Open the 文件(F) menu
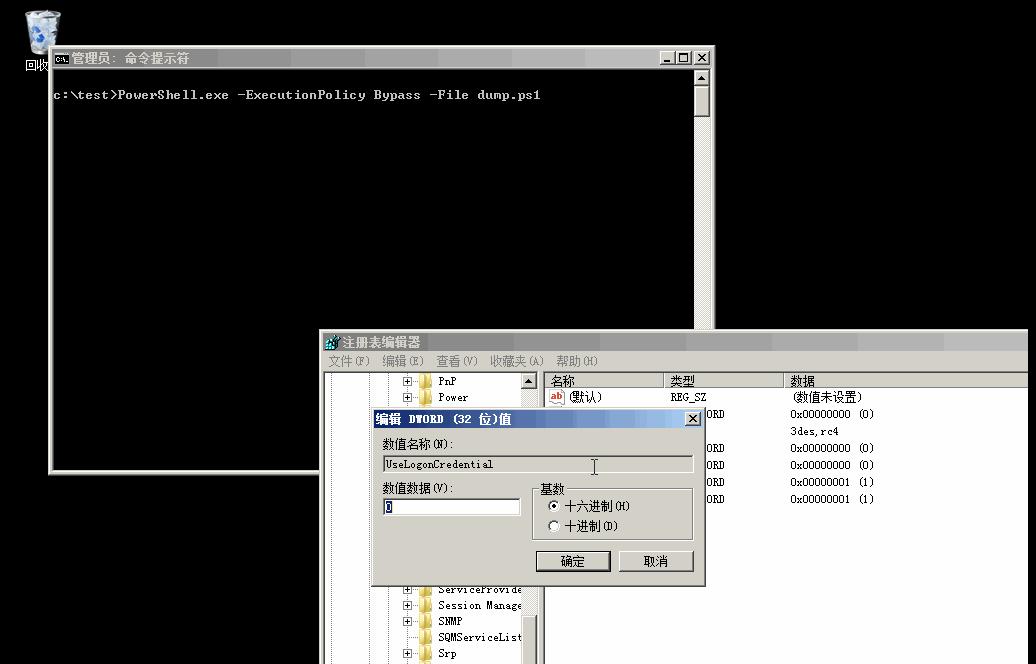 point(348,361)
